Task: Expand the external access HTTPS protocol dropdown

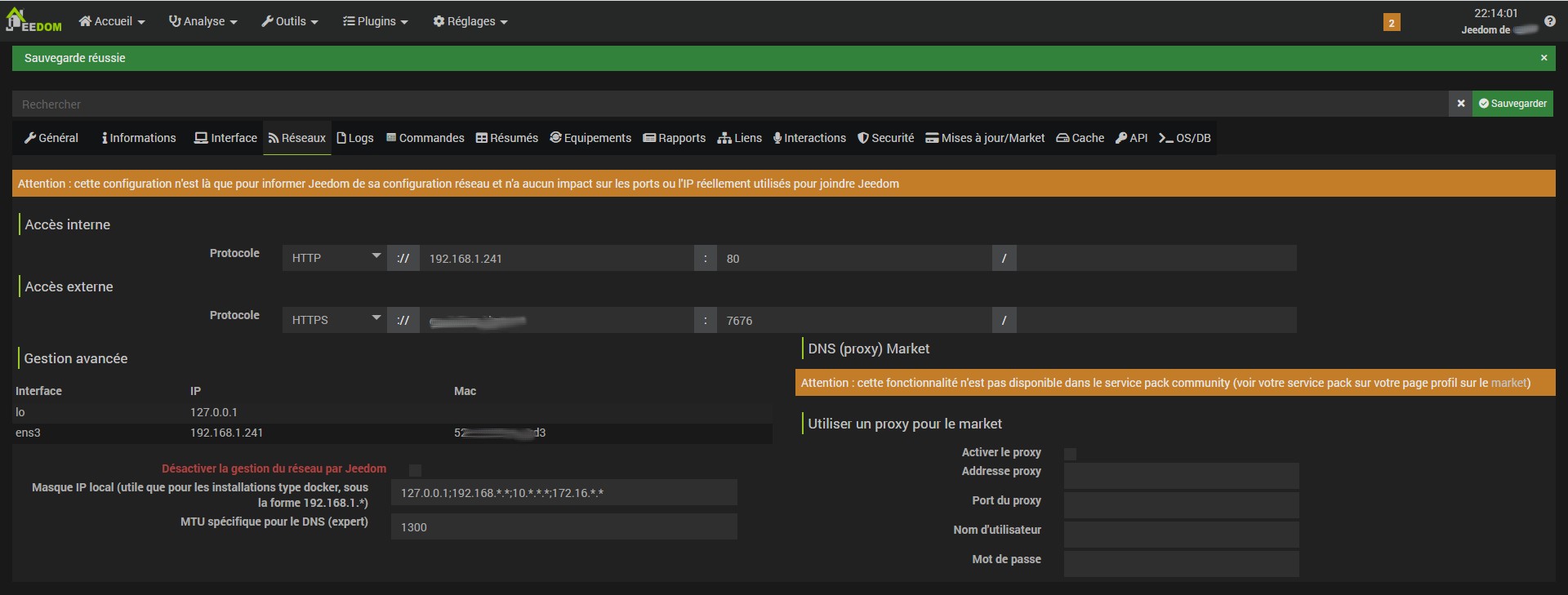Action: coord(334,320)
